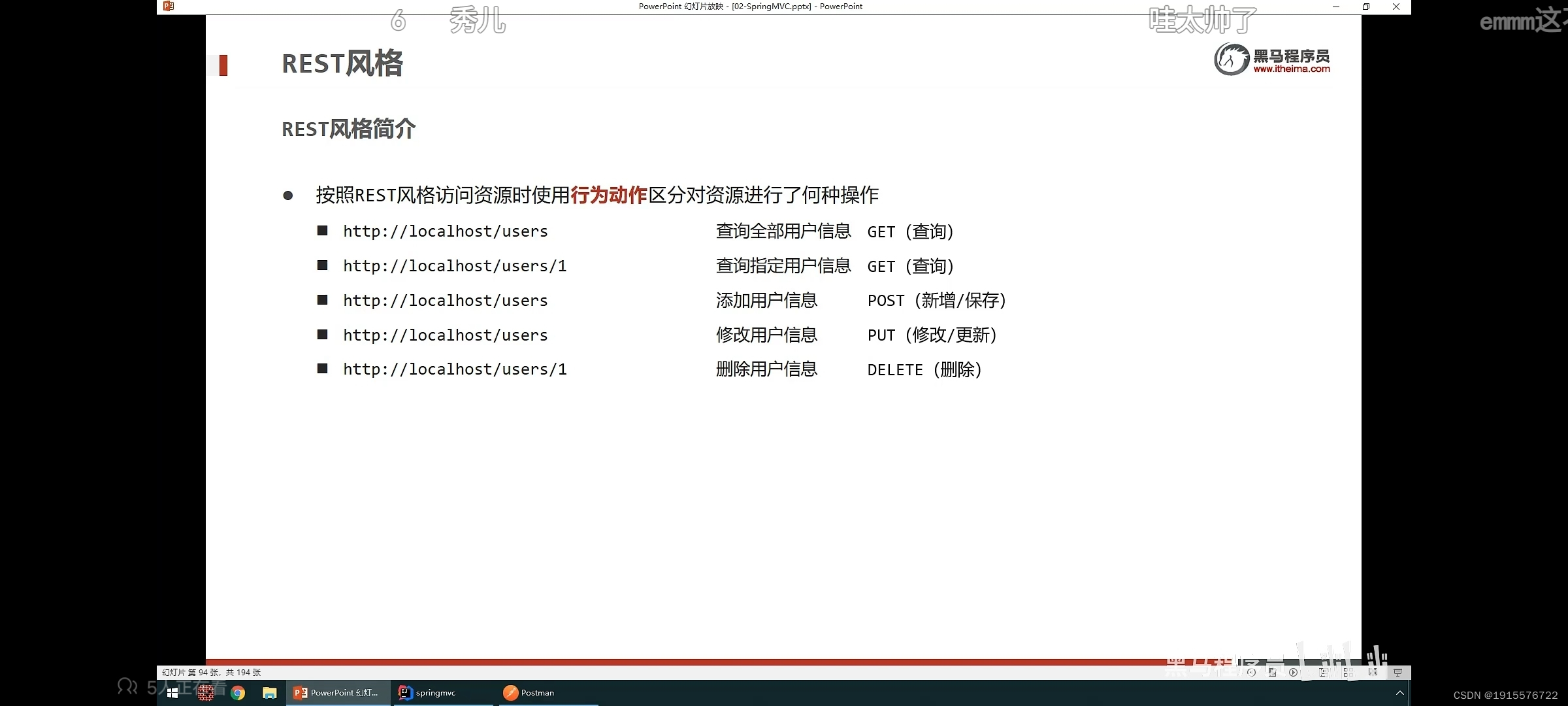Click the 'users' URL beside 添加用户信息
The image size is (1568, 706).
(446, 301)
